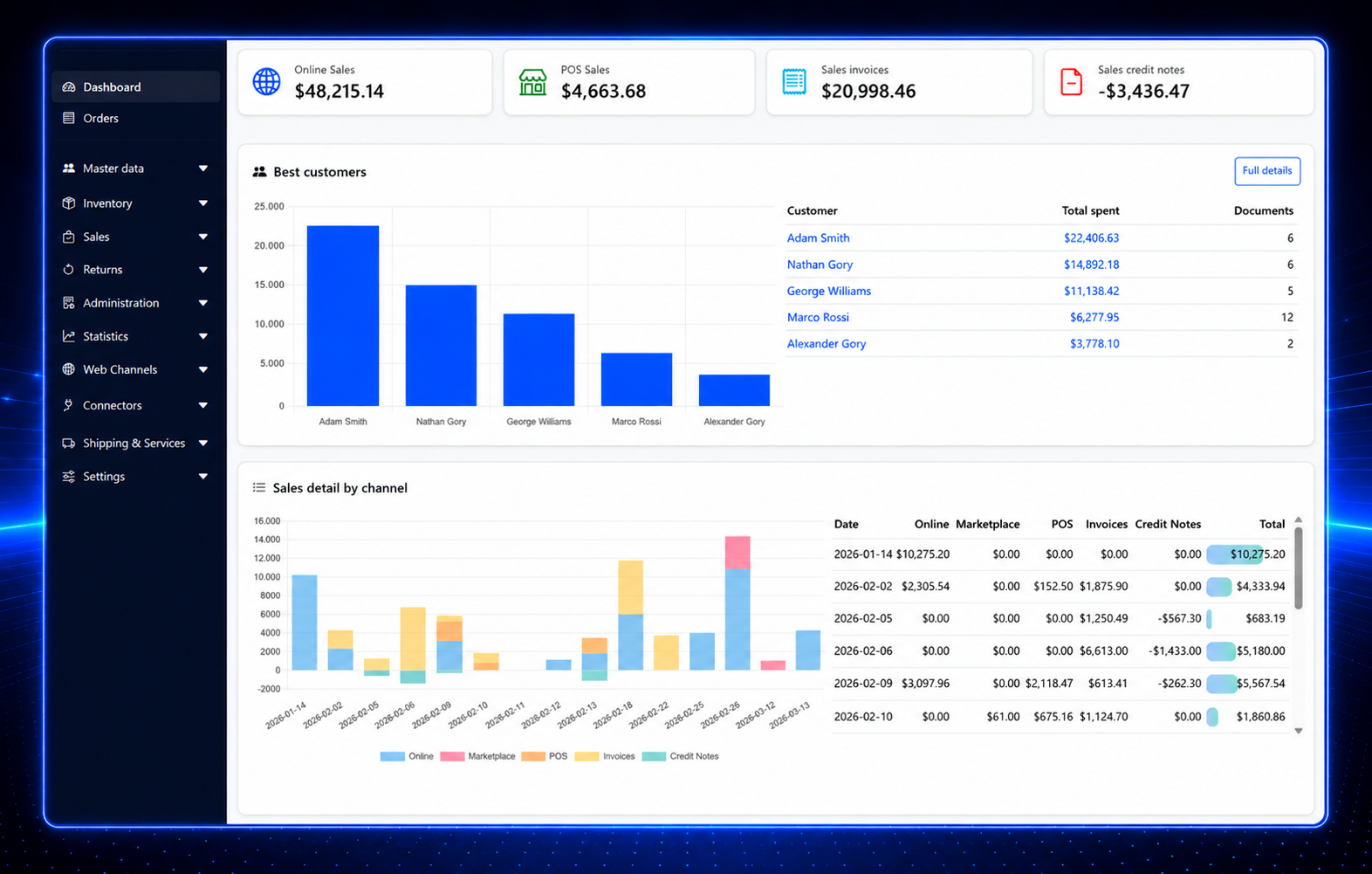
Task: Click the Marco Rossi bar in chart
Action: [636, 380]
